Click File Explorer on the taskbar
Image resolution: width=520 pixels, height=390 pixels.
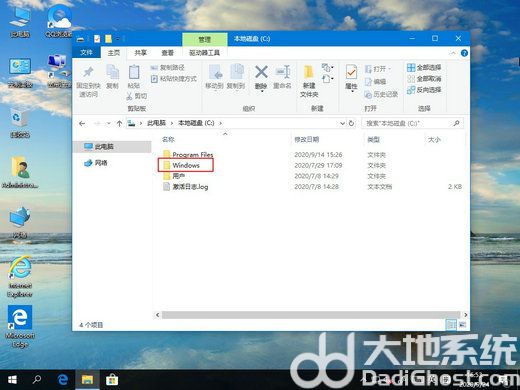click(x=87, y=380)
